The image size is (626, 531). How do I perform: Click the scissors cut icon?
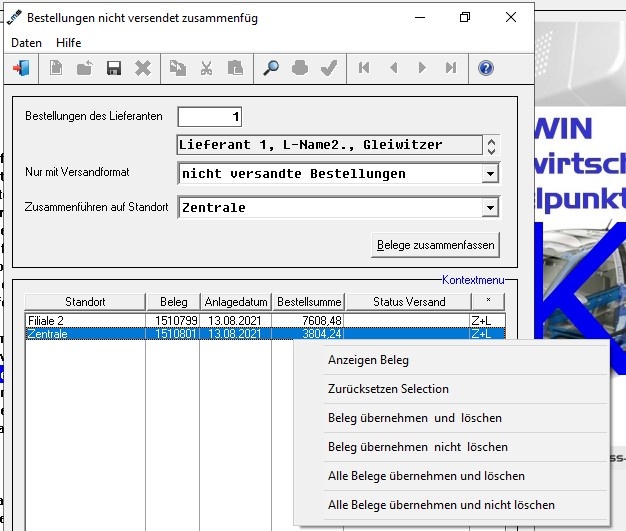206,68
